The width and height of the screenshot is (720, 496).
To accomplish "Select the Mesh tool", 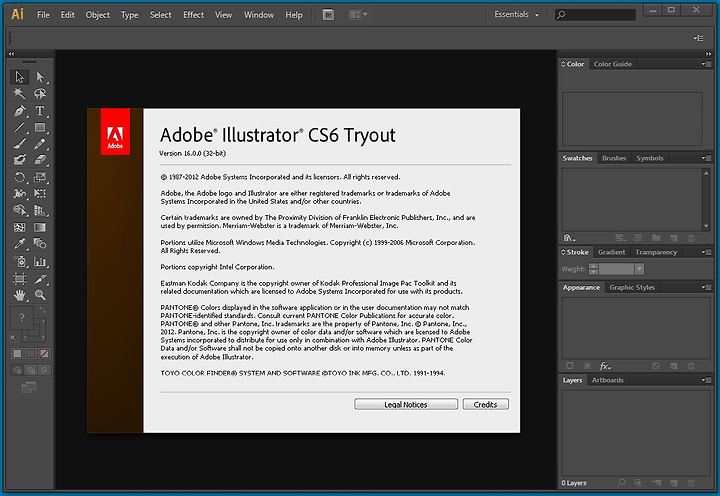I will pos(19,227).
